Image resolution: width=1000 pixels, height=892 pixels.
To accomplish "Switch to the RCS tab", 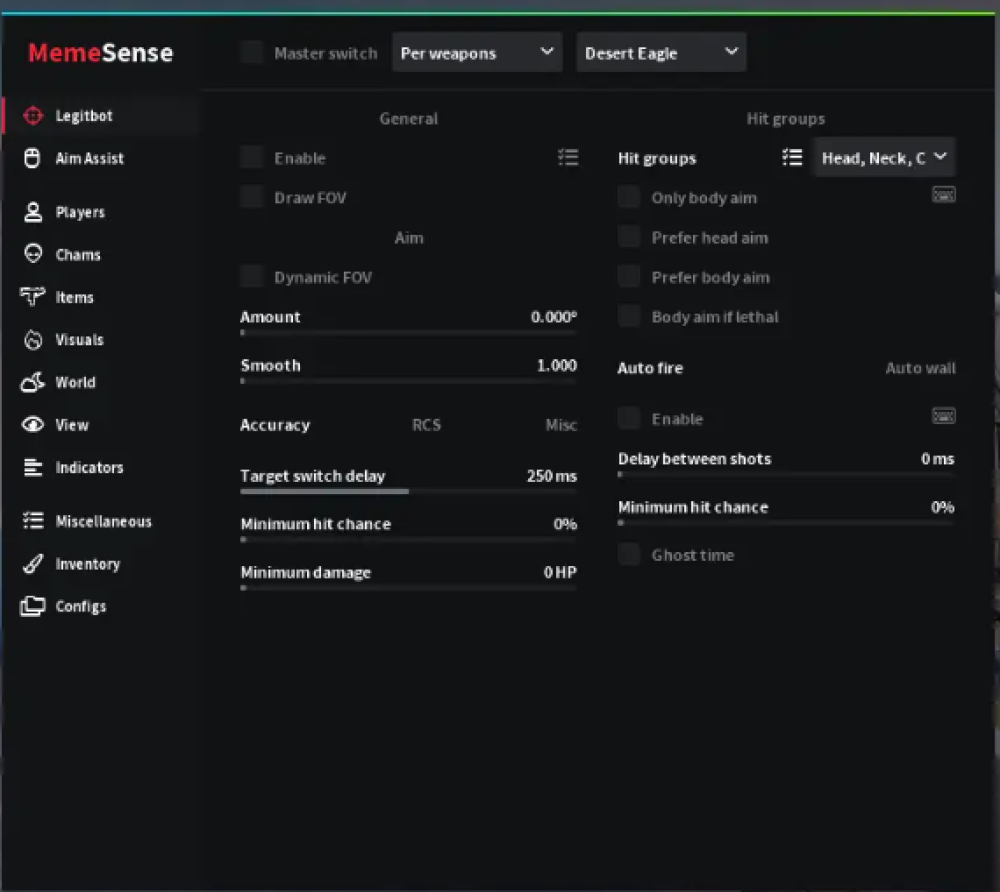I will [x=426, y=425].
